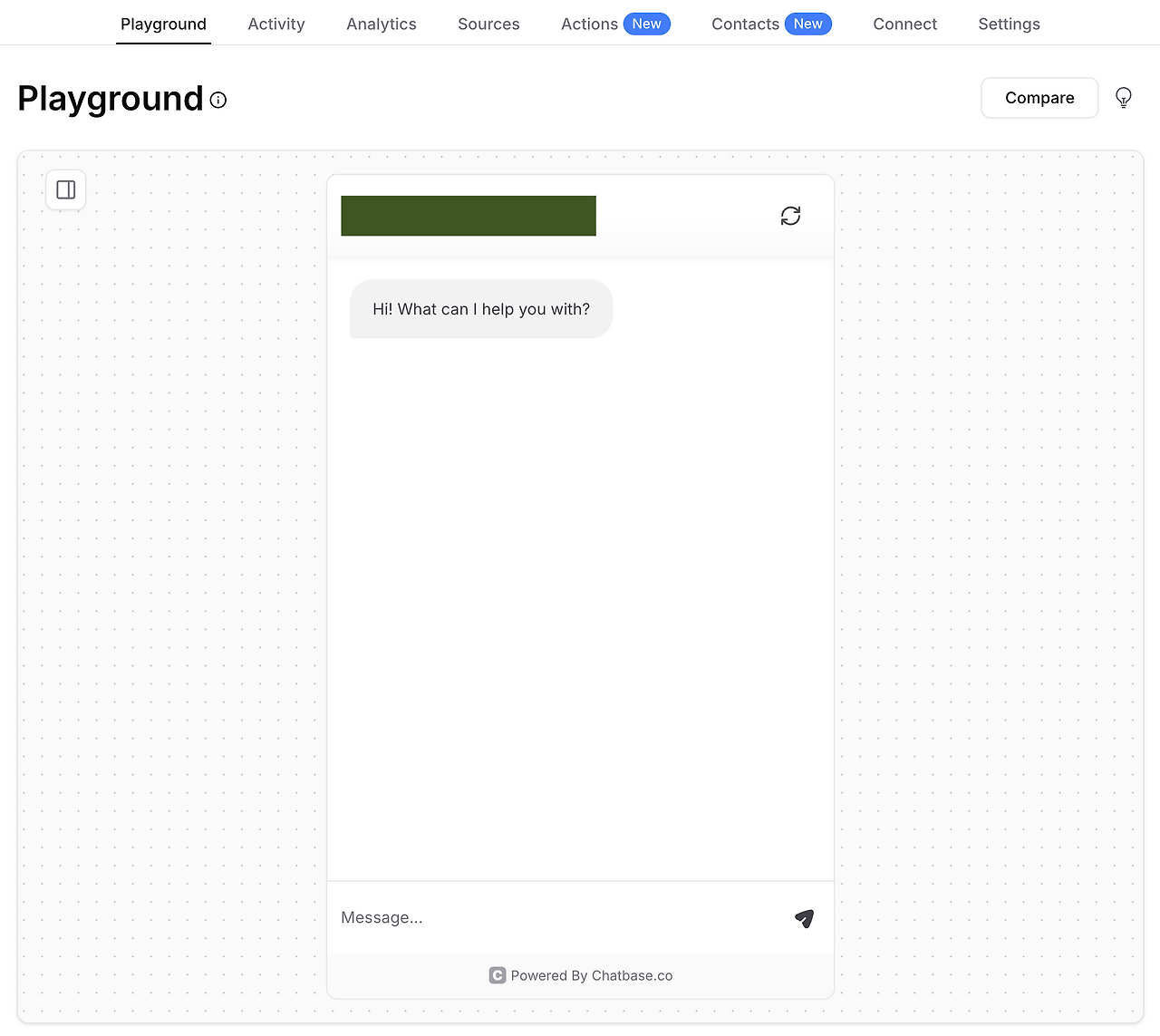Open the Settings tab

[1009, 24]
